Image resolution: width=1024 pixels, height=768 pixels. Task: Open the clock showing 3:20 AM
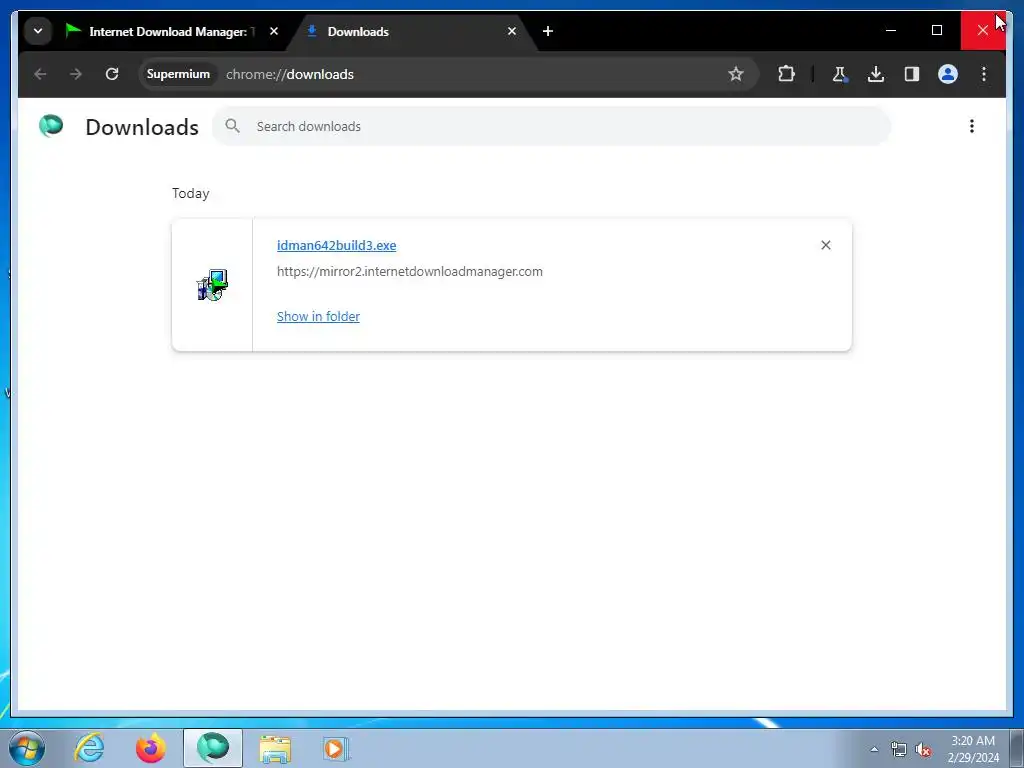(x=973, y=749)
